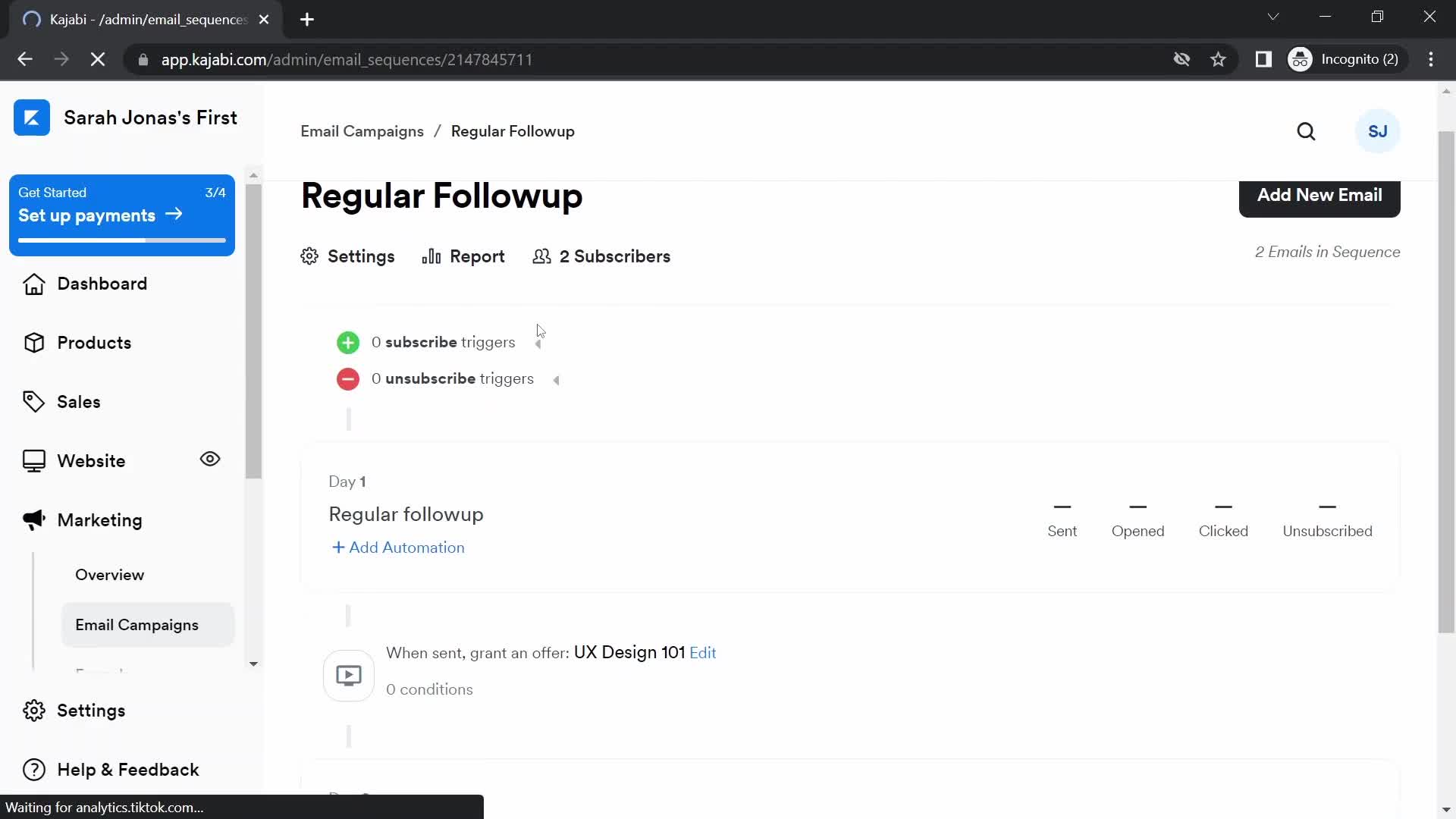This screenshot has height=819, width=1456.
Task: Toggle the Website visibility eye icon
Action: (210, 459)
